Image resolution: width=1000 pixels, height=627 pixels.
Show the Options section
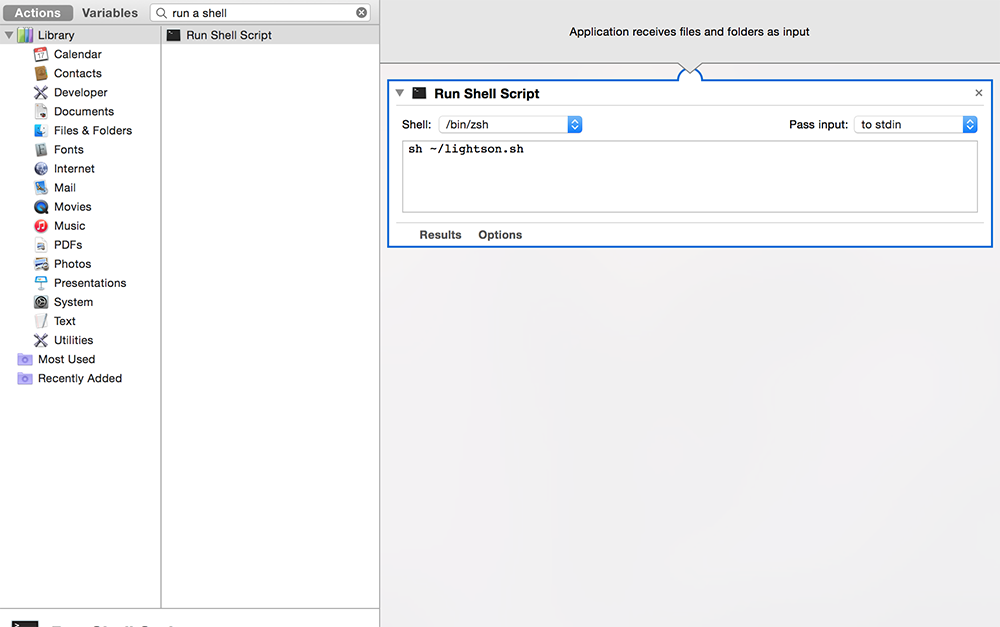(x=500, y=235)
